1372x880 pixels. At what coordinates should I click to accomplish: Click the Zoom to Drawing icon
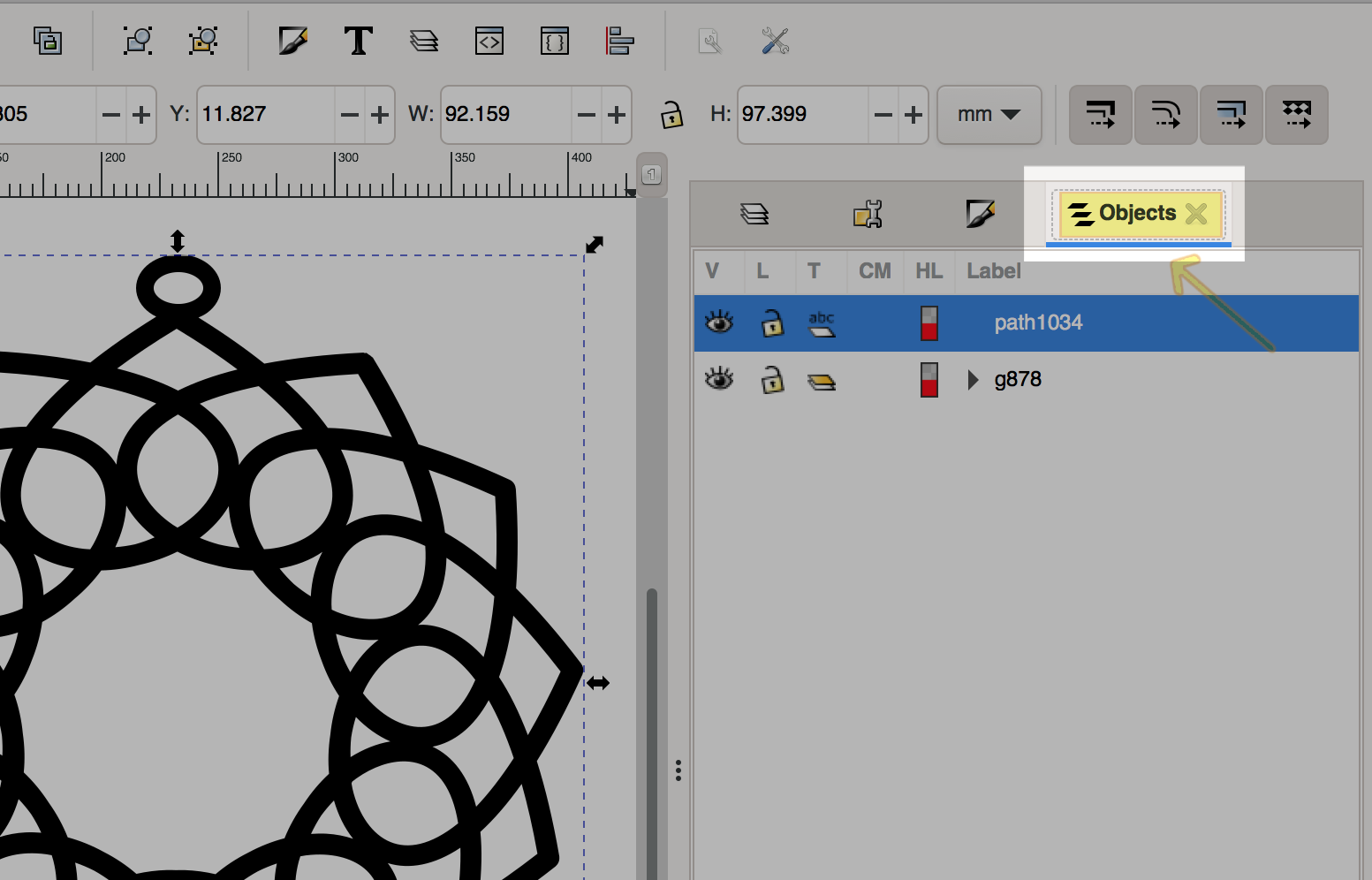click(203, 42)
